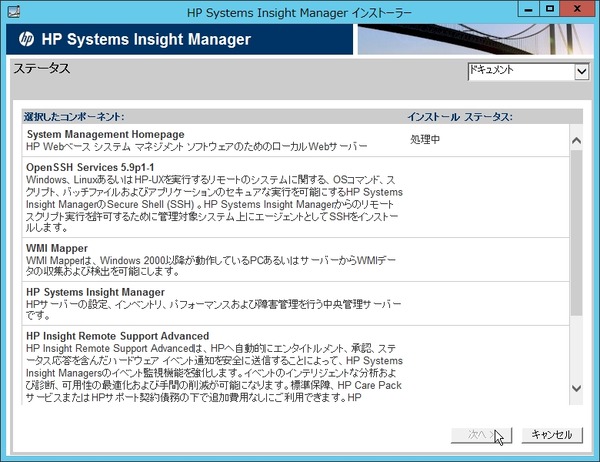Open the ドキュメント dropdown list
Viewport: 600px width, 462px height.
pos(528,72)
